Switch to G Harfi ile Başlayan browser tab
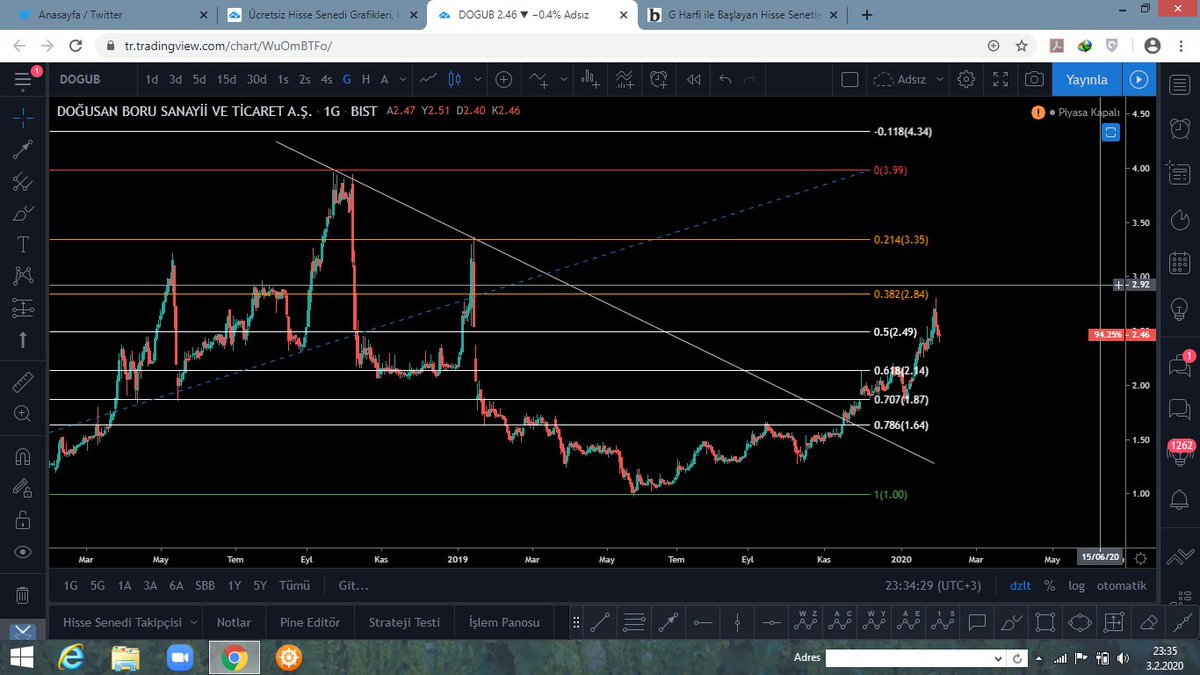Screen dimensions: 1200x675 (744, 16)
